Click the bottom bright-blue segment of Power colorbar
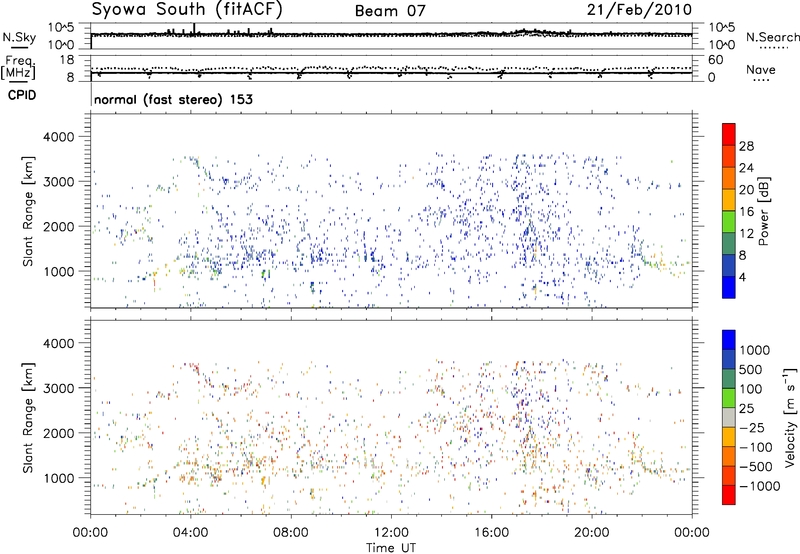The image size is (800, 554). tap(729, 287)
